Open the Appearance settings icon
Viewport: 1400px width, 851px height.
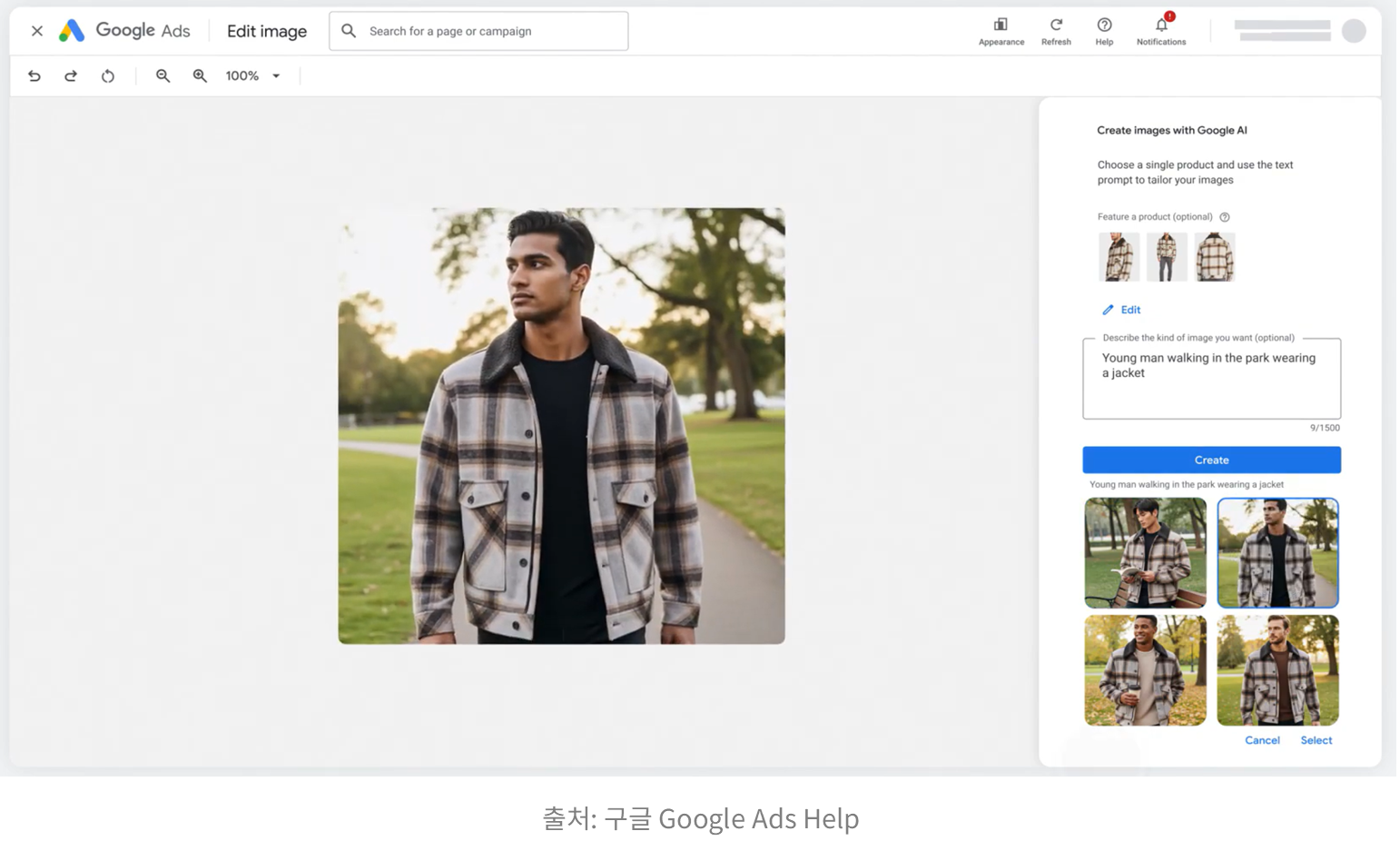pos(1001,25)
